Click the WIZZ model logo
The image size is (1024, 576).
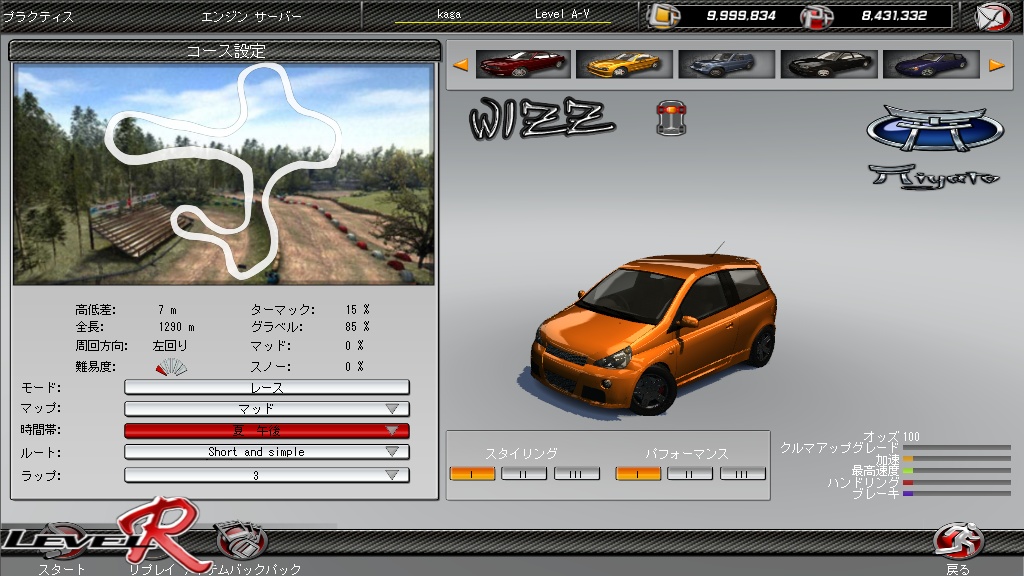(x=541, y=118)
